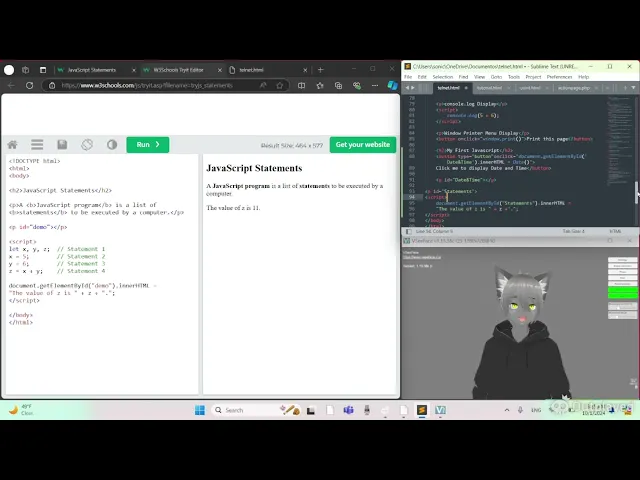The height and width of the screenshot is (480, 640).
Task: Open the Windows Start menu
Action: 200,410
